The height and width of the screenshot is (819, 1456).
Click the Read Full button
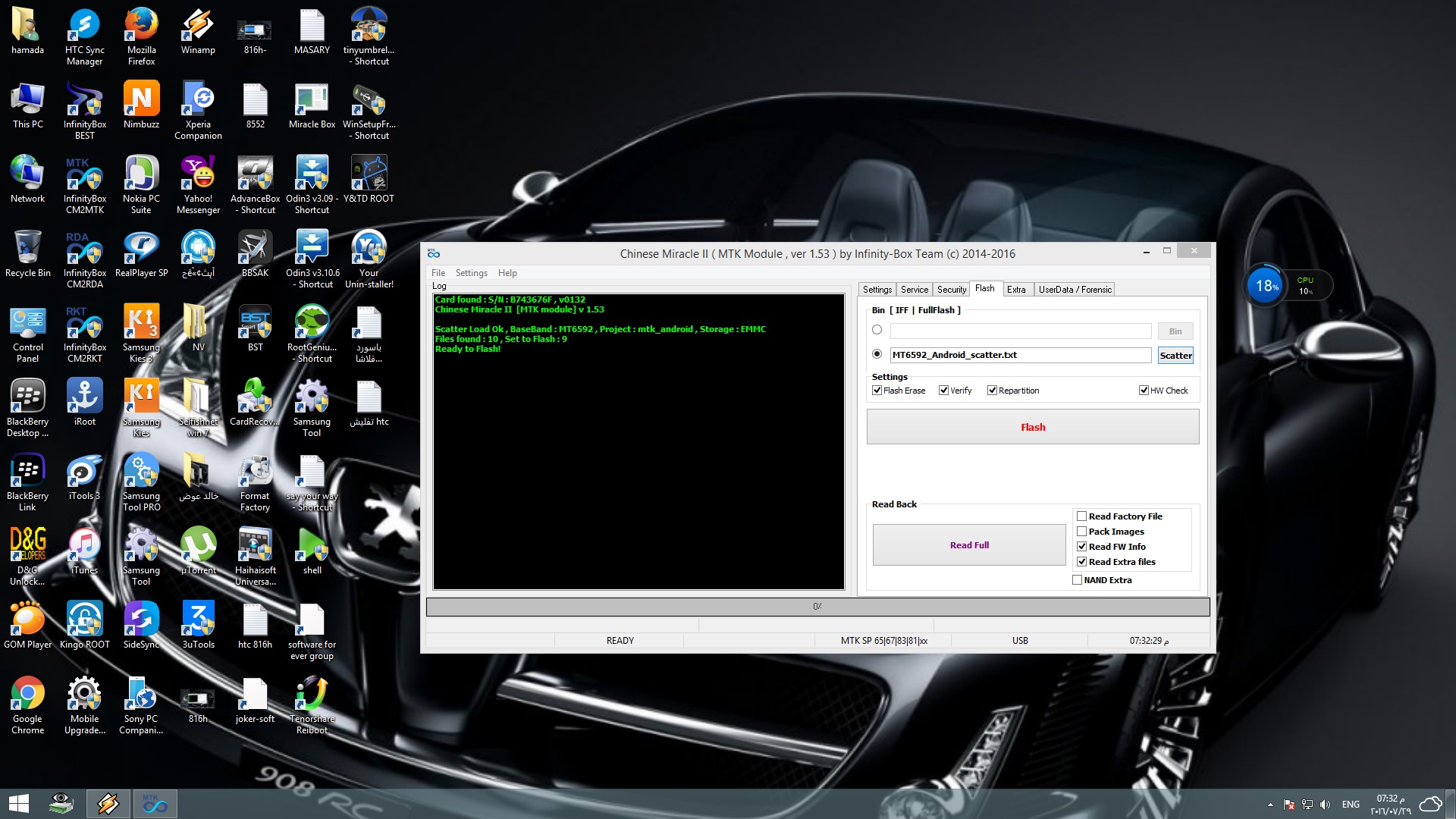pos(969,545)
